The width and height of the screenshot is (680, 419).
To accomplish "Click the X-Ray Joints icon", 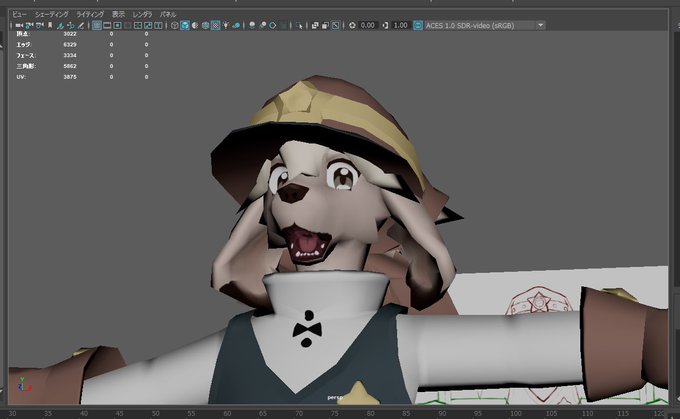I will point(336,26).
